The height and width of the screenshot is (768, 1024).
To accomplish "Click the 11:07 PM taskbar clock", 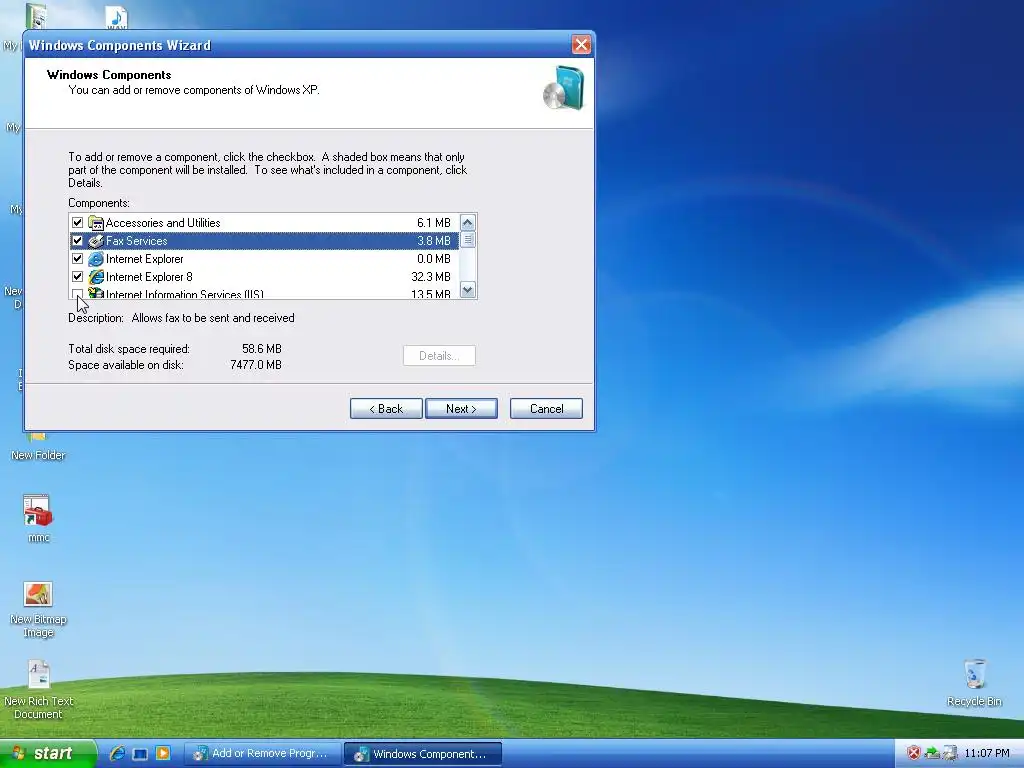I will pyautogui.click(x=987, y=754).
